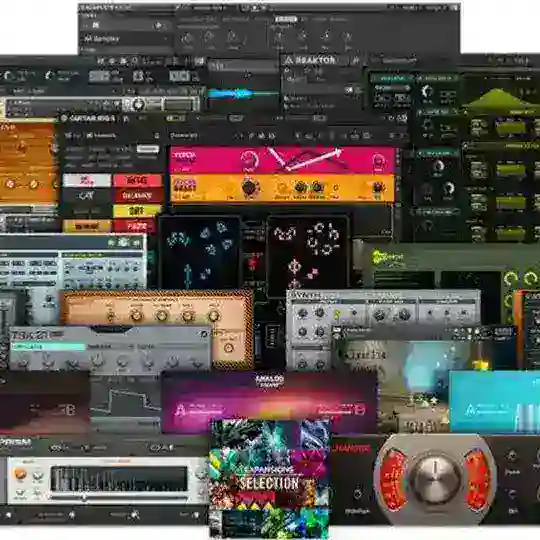Click the large silver center knob between red meters

[435, 479]
